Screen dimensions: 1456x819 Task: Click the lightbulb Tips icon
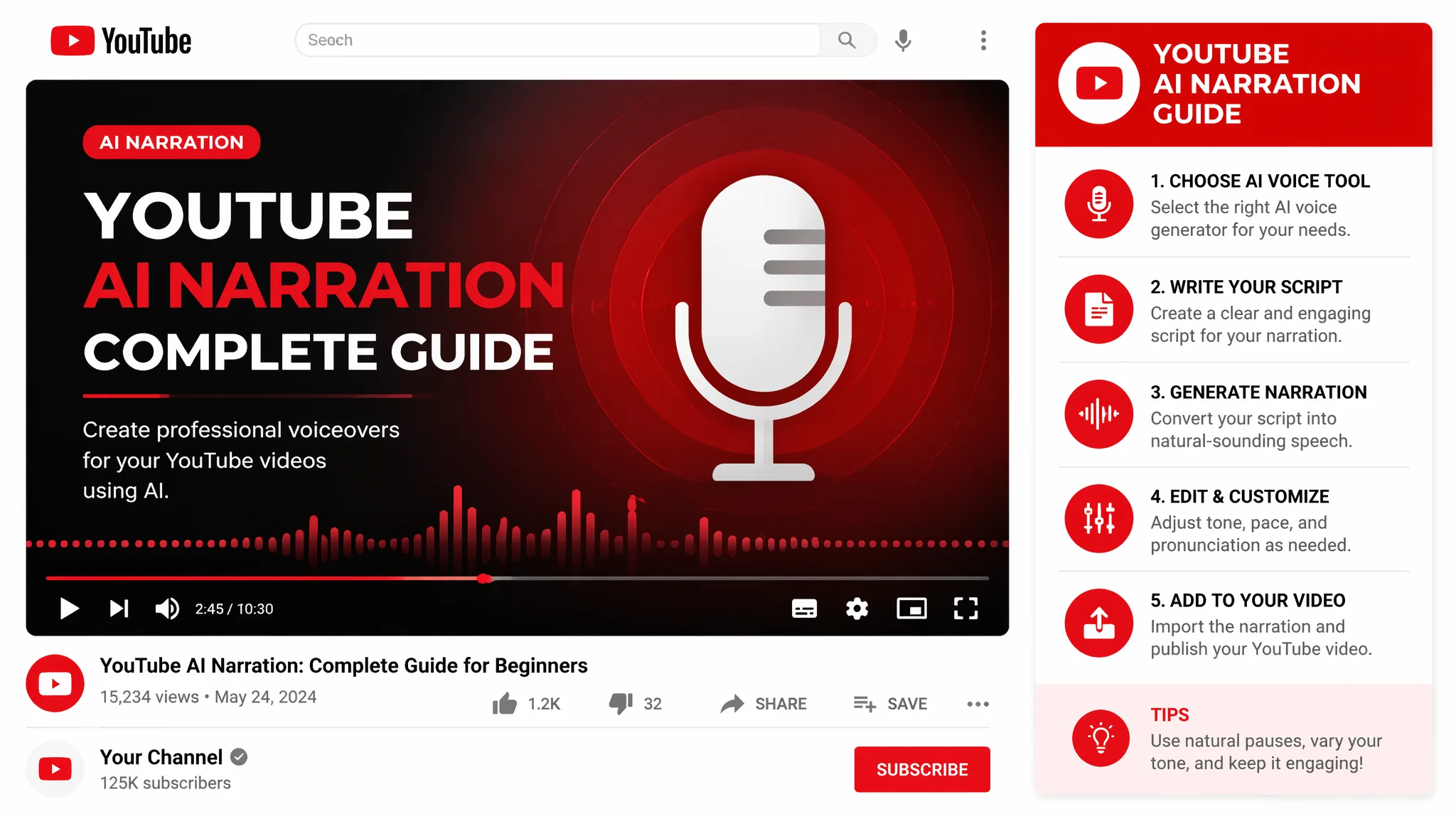(x=1101, y=738)
